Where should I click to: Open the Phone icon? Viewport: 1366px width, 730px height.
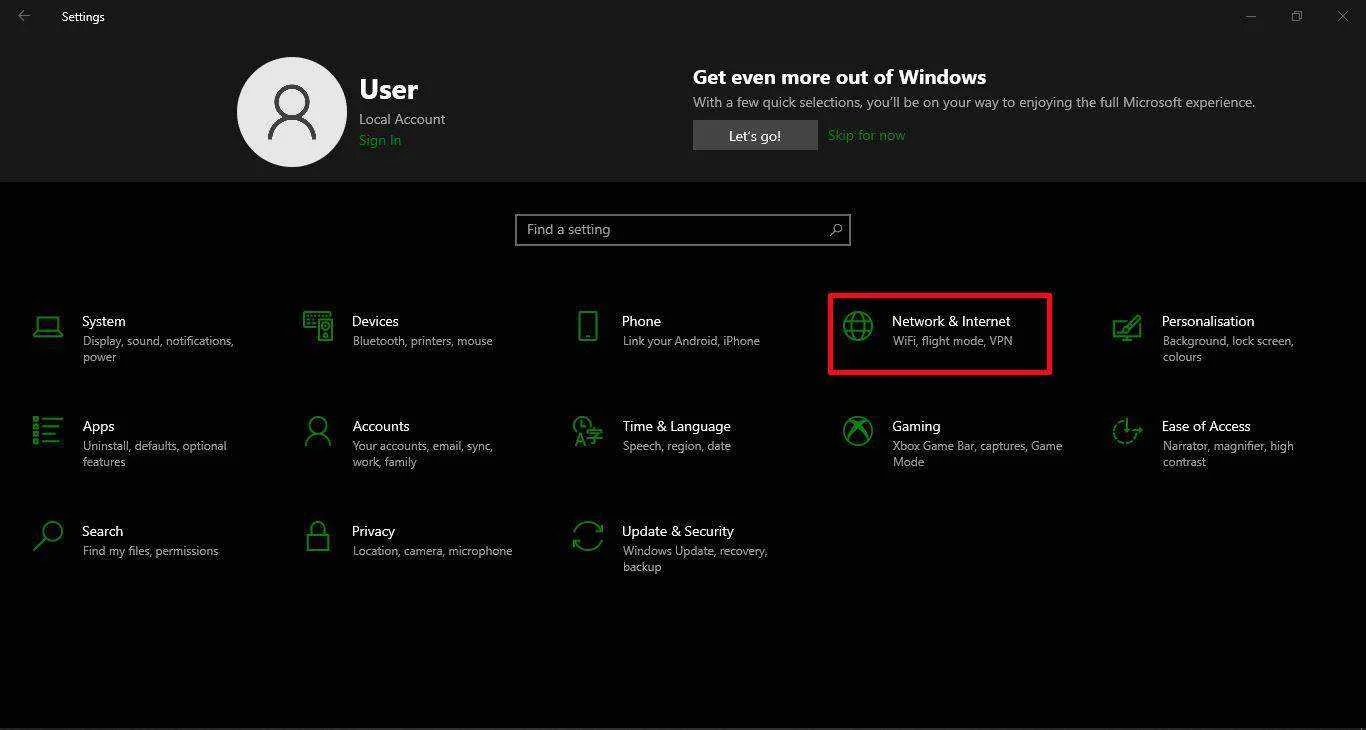(588, 326)
